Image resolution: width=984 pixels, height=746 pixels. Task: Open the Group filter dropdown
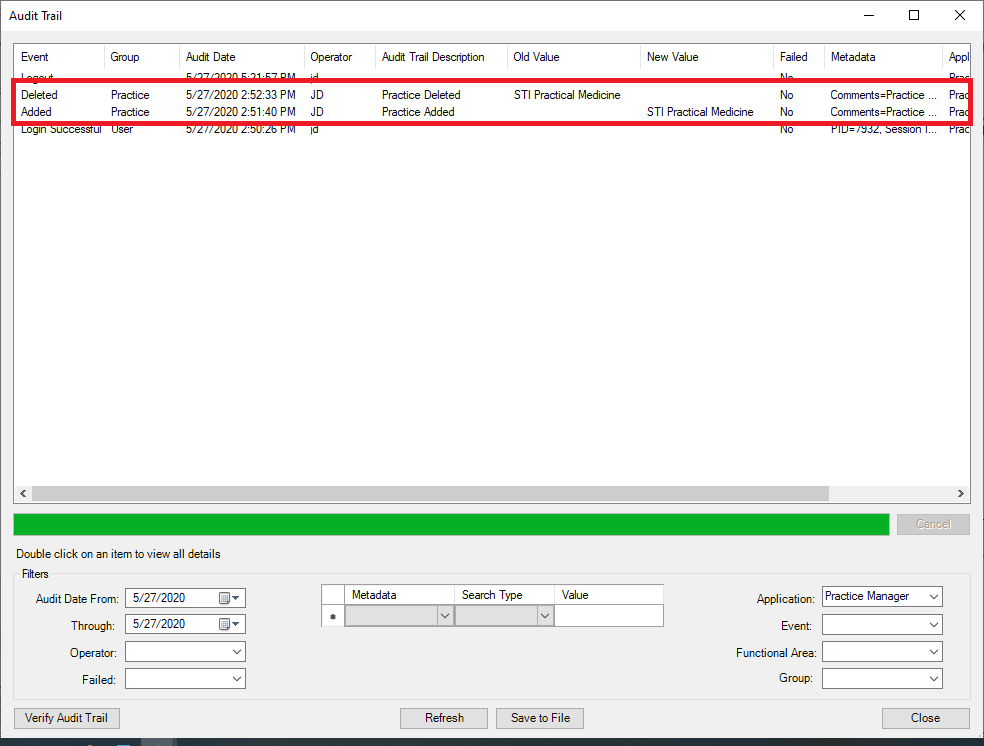933,679
